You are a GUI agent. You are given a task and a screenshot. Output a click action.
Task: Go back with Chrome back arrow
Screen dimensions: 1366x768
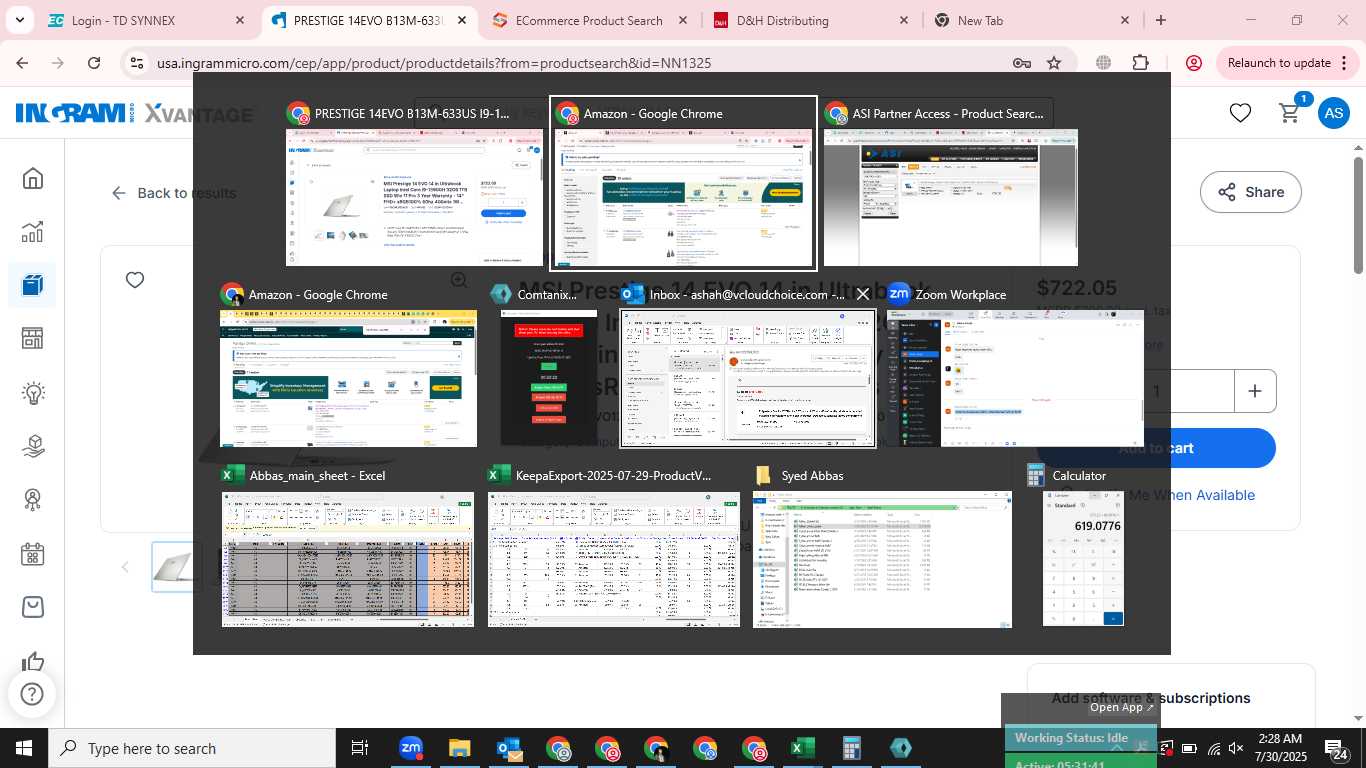click(x=22, y=63)
